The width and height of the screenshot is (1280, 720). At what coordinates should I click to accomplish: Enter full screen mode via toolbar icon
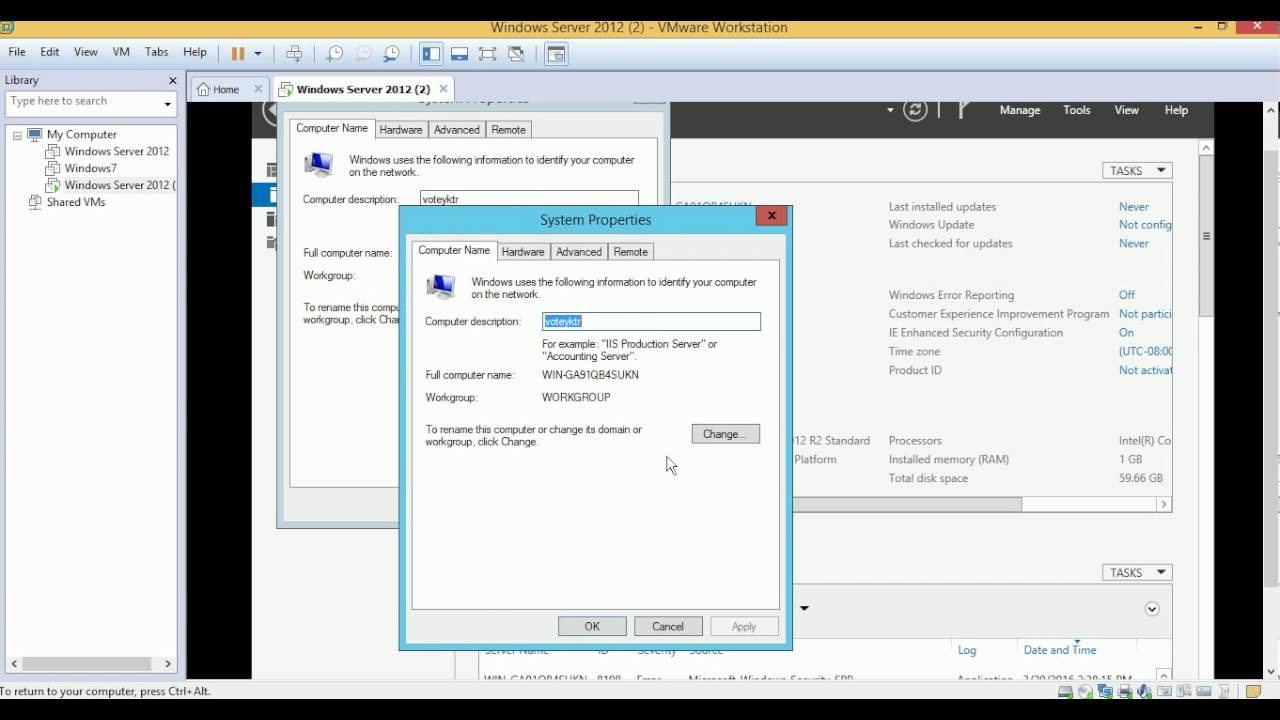pyautogui.click(x=488, y=53)
